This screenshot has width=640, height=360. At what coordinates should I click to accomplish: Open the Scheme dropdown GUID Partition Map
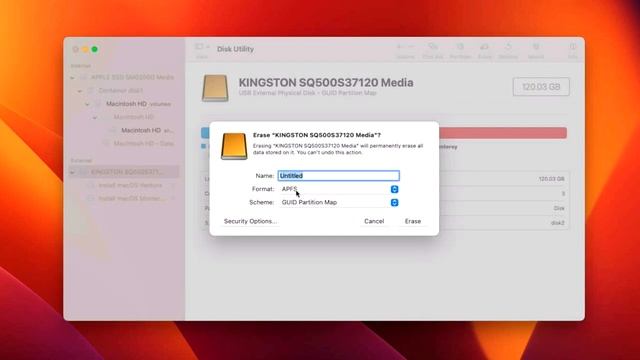338,202
